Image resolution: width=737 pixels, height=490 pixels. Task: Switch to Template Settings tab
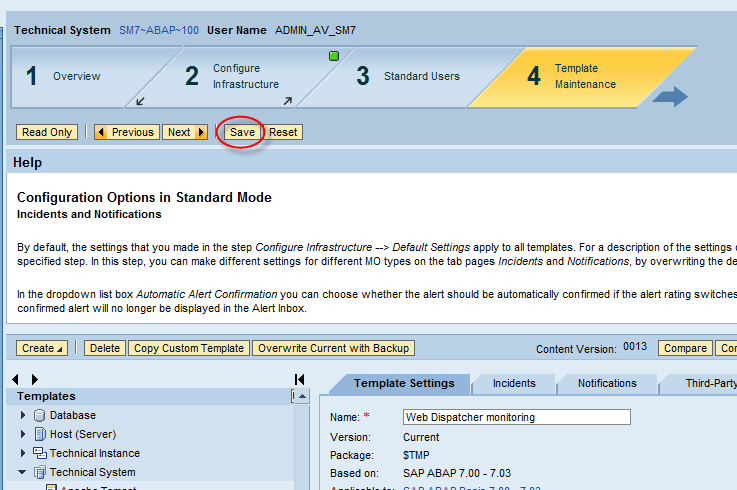click(x=404, y=383)
